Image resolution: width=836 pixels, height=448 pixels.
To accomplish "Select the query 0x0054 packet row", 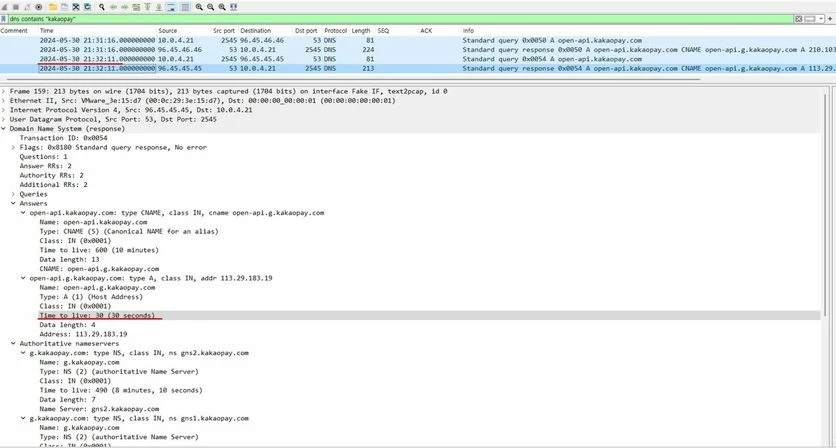I will (418, 59).
